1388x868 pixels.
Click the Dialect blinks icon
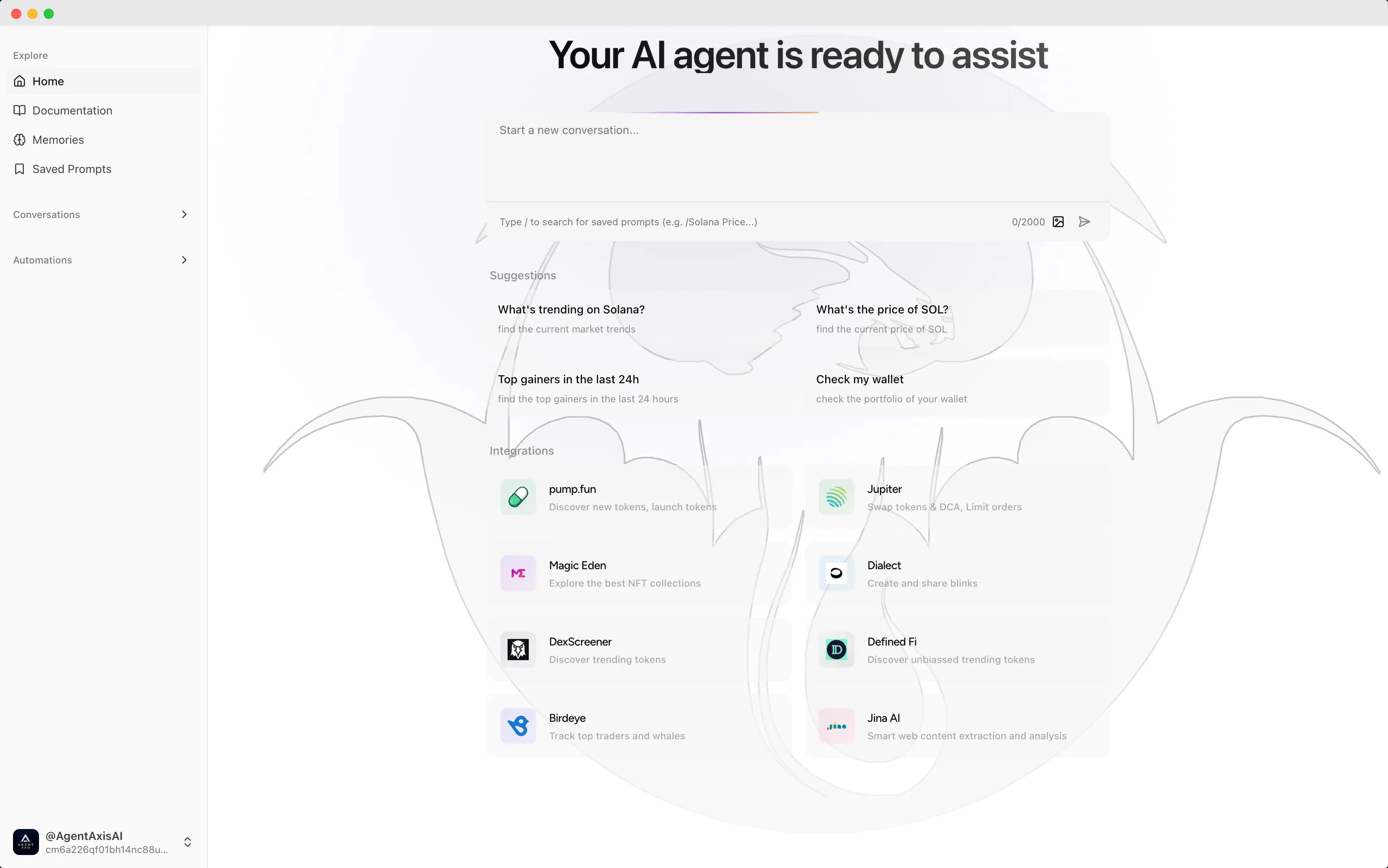point(836,573)
